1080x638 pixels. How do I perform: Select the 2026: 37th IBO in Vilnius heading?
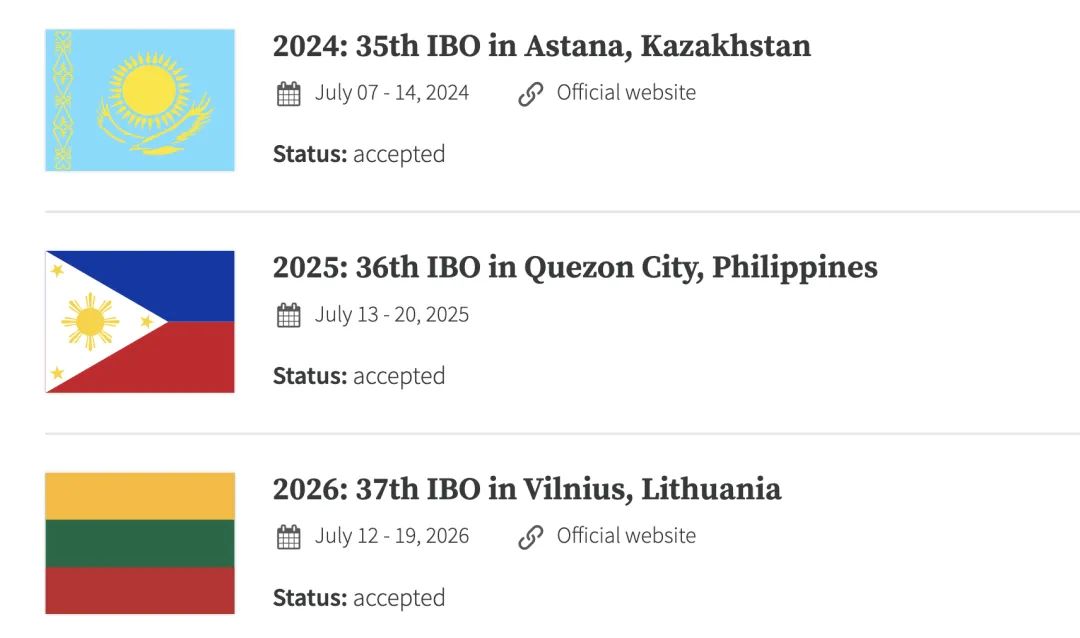pos(527,489)
